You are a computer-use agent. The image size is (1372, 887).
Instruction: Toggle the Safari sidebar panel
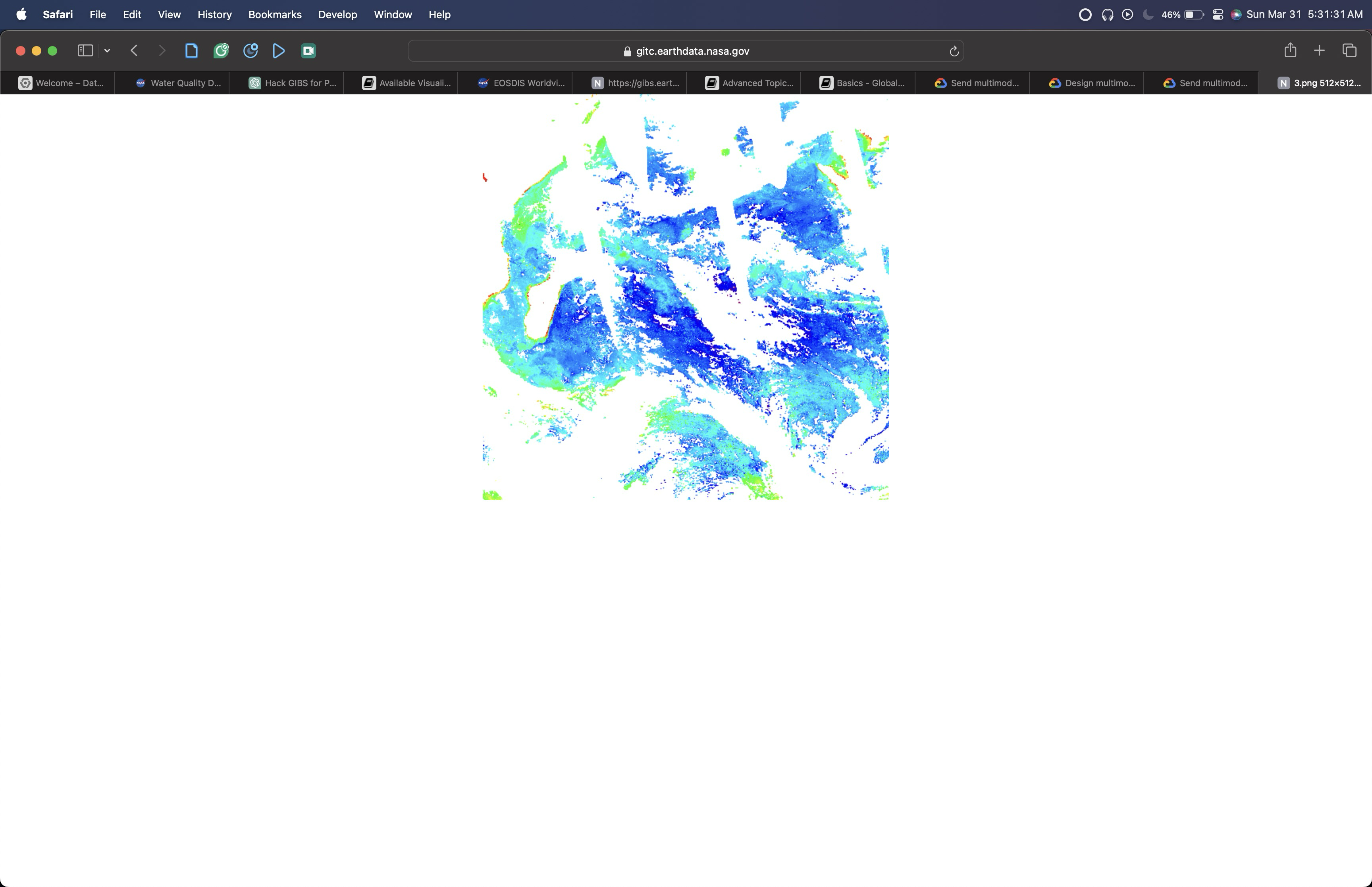[x=85, y=51]
